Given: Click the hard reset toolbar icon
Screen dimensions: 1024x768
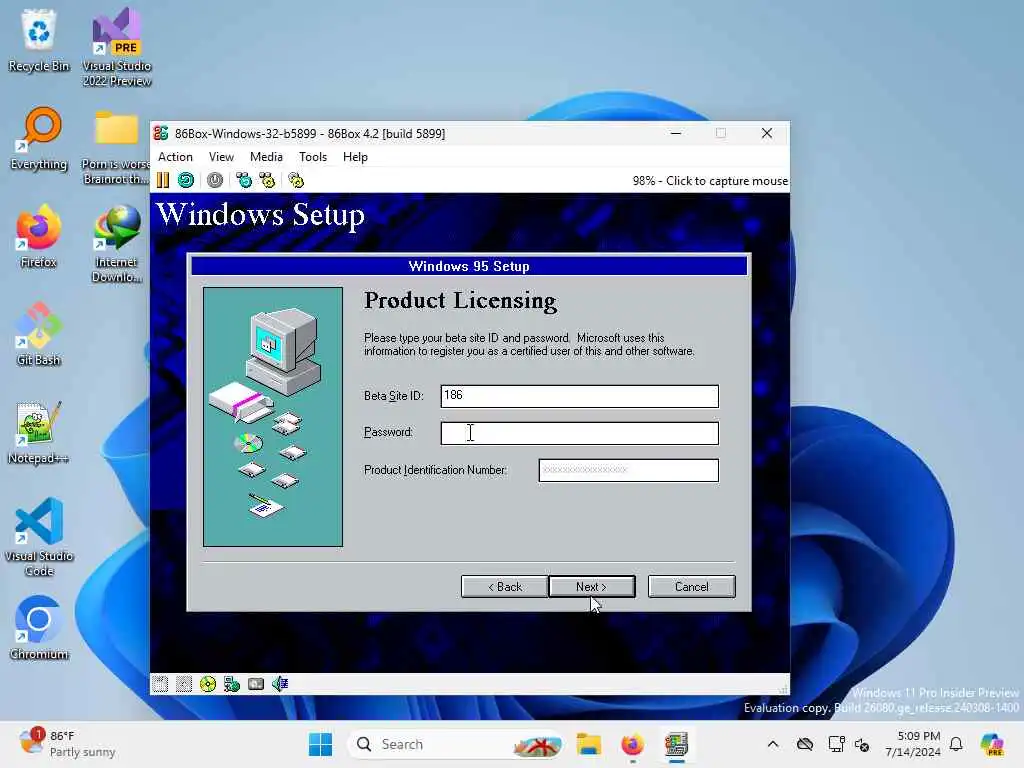Looking at the screenshot, I should pos(186,180).
